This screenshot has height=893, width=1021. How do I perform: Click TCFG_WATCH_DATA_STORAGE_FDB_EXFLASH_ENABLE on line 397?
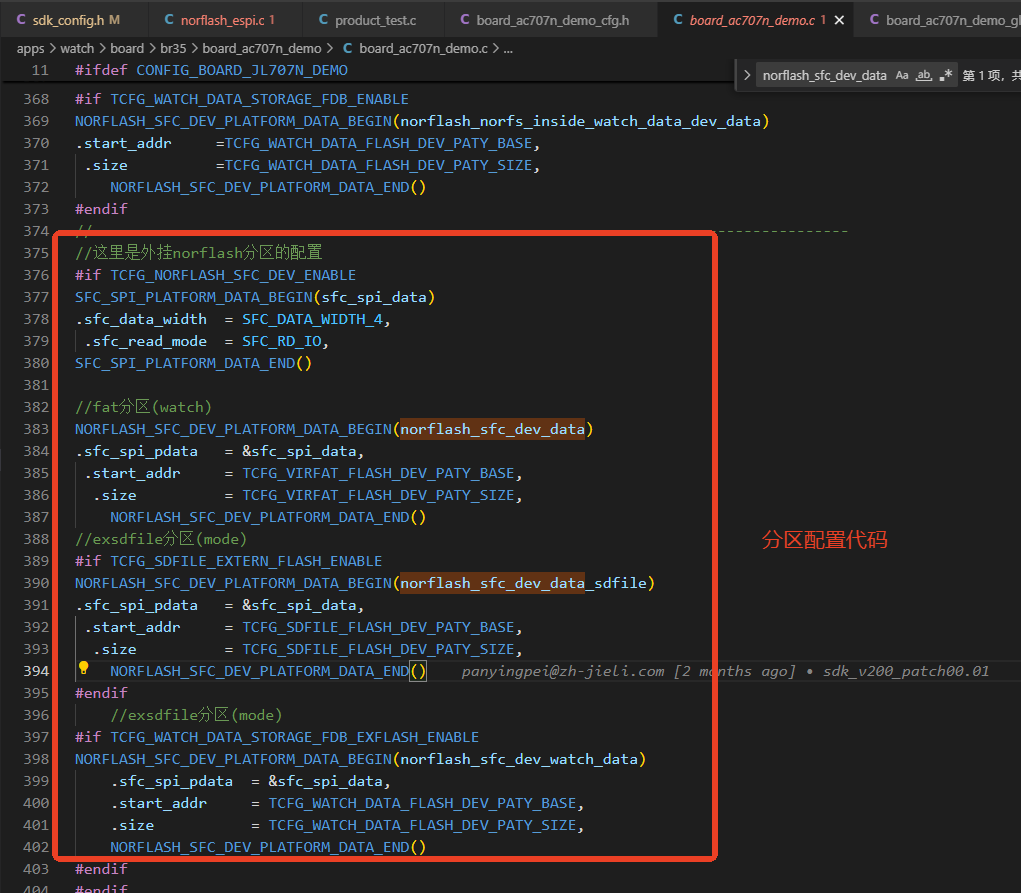point(294,737)
